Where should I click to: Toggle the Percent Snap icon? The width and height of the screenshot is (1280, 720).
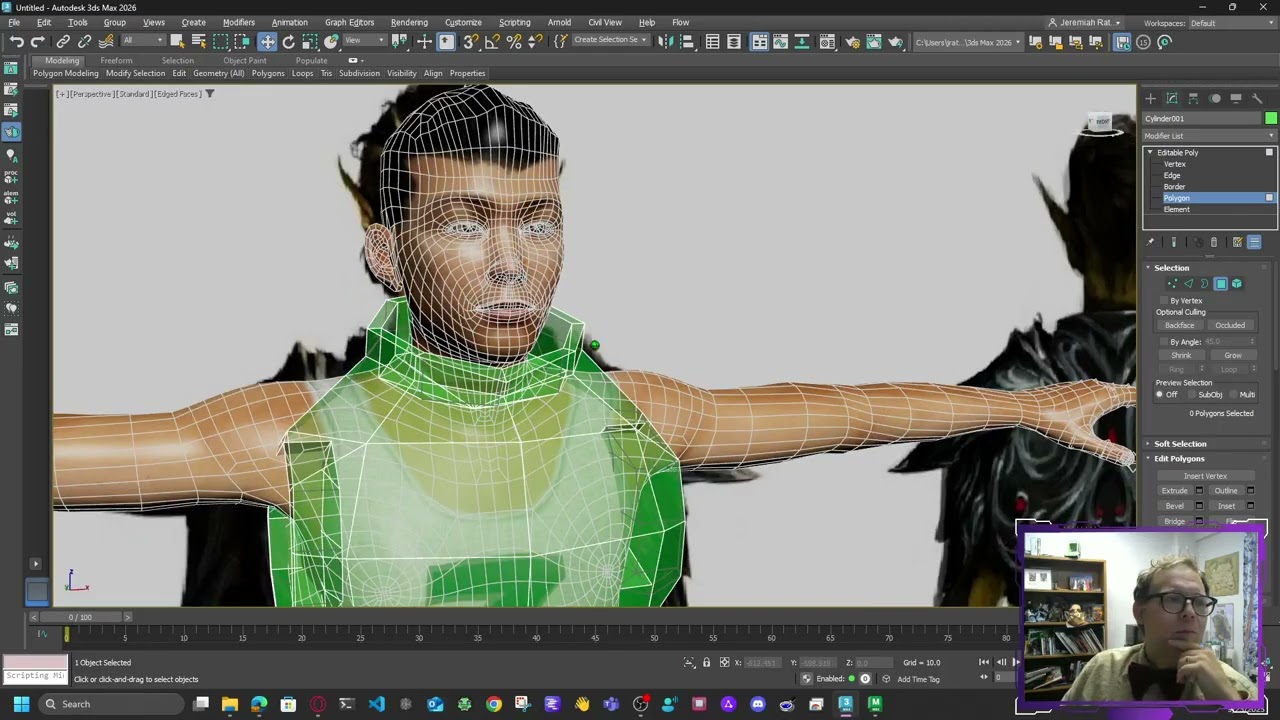(513, 41)
